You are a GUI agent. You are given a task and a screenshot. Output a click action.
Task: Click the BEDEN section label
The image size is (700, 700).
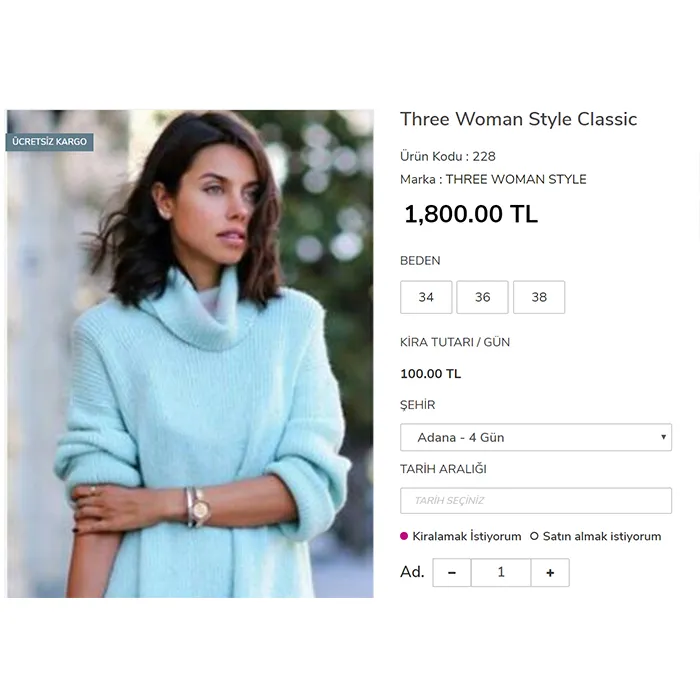420,261
